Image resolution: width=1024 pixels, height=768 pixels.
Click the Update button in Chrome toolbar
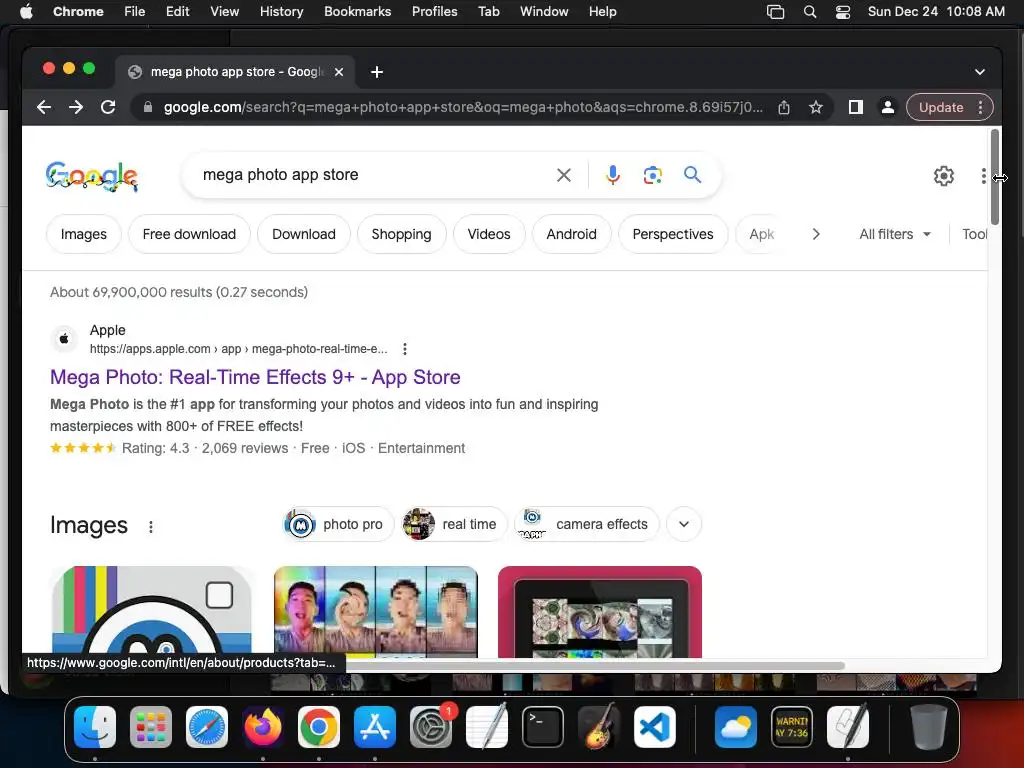pos(941,107)
